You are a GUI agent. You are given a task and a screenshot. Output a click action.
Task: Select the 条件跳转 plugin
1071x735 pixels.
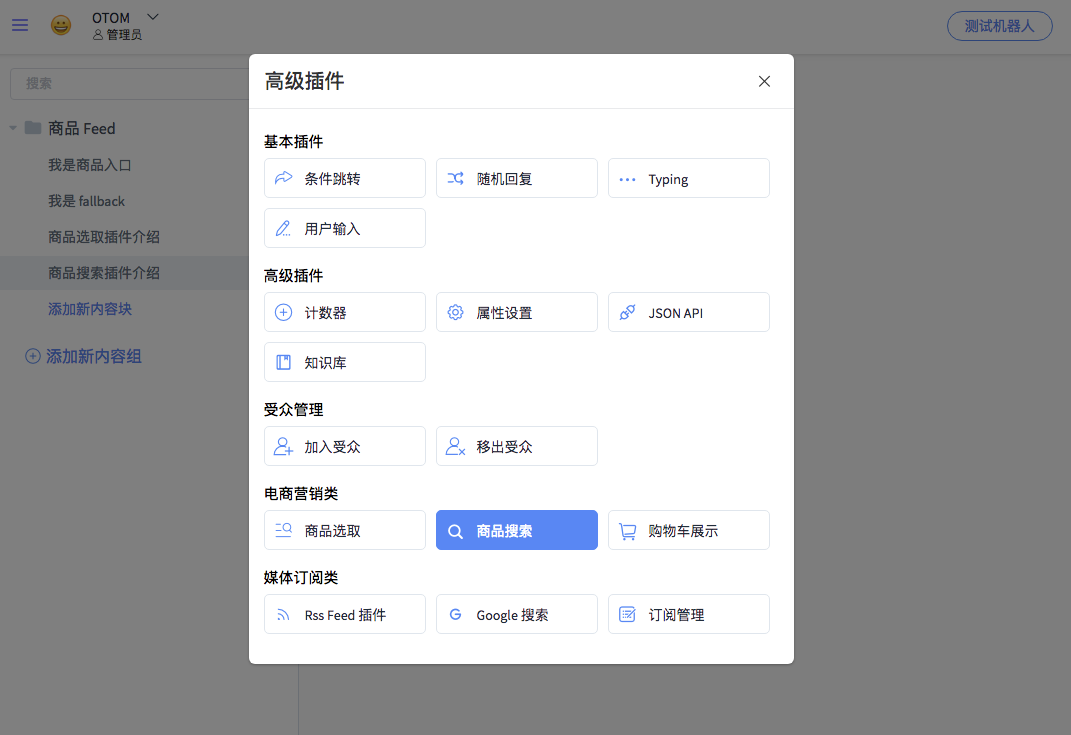click(345, 178)
